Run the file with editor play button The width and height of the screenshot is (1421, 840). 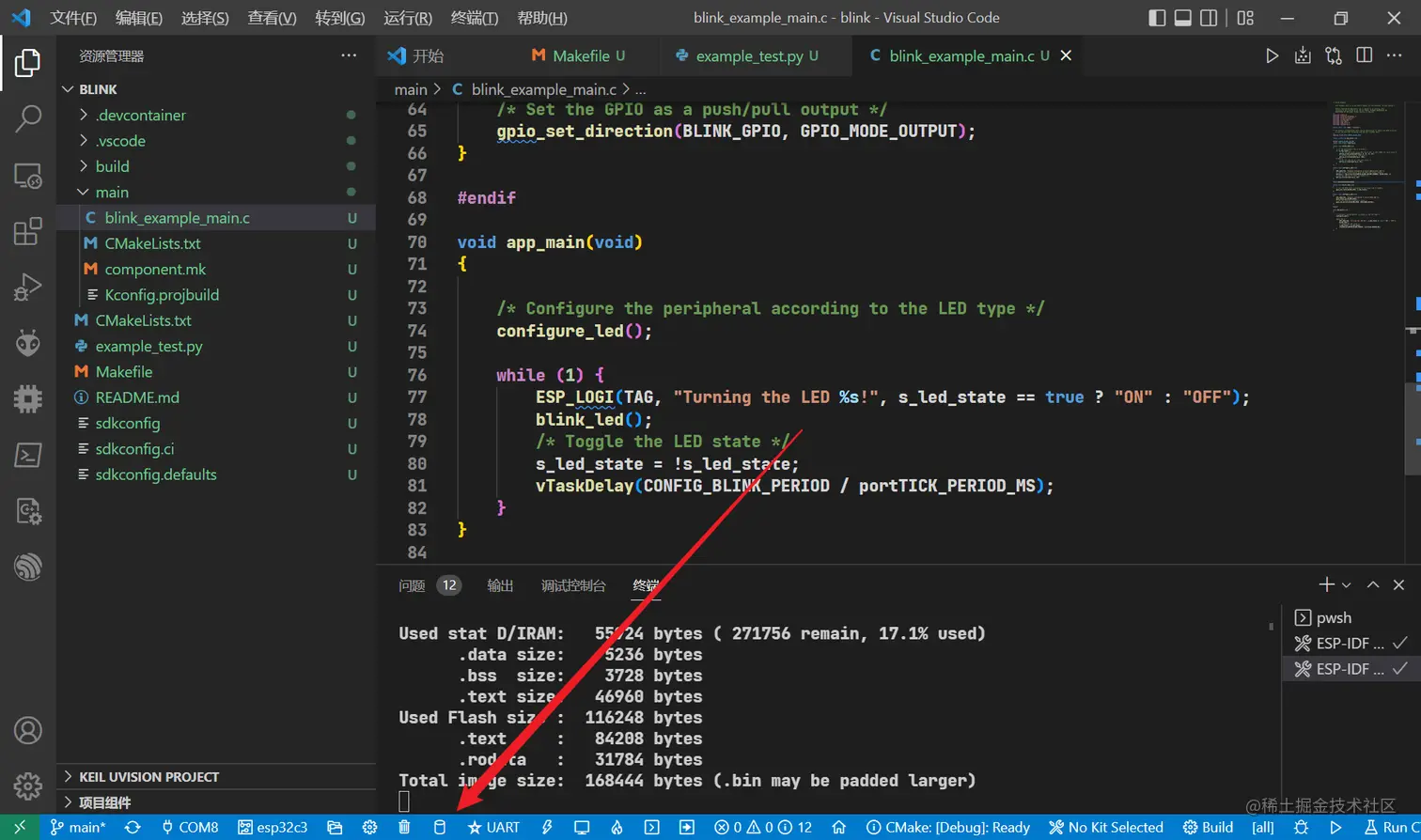[1272, 55]
